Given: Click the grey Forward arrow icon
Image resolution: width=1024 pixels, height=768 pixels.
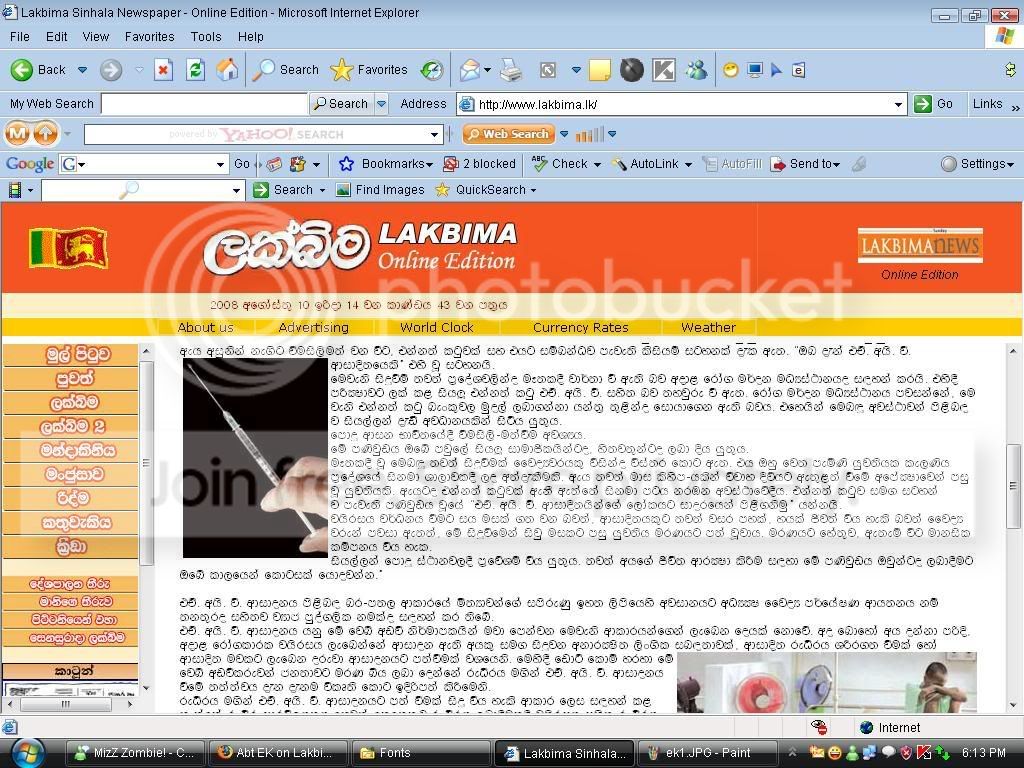Looking at the screenshot, I should click(111, 70).
